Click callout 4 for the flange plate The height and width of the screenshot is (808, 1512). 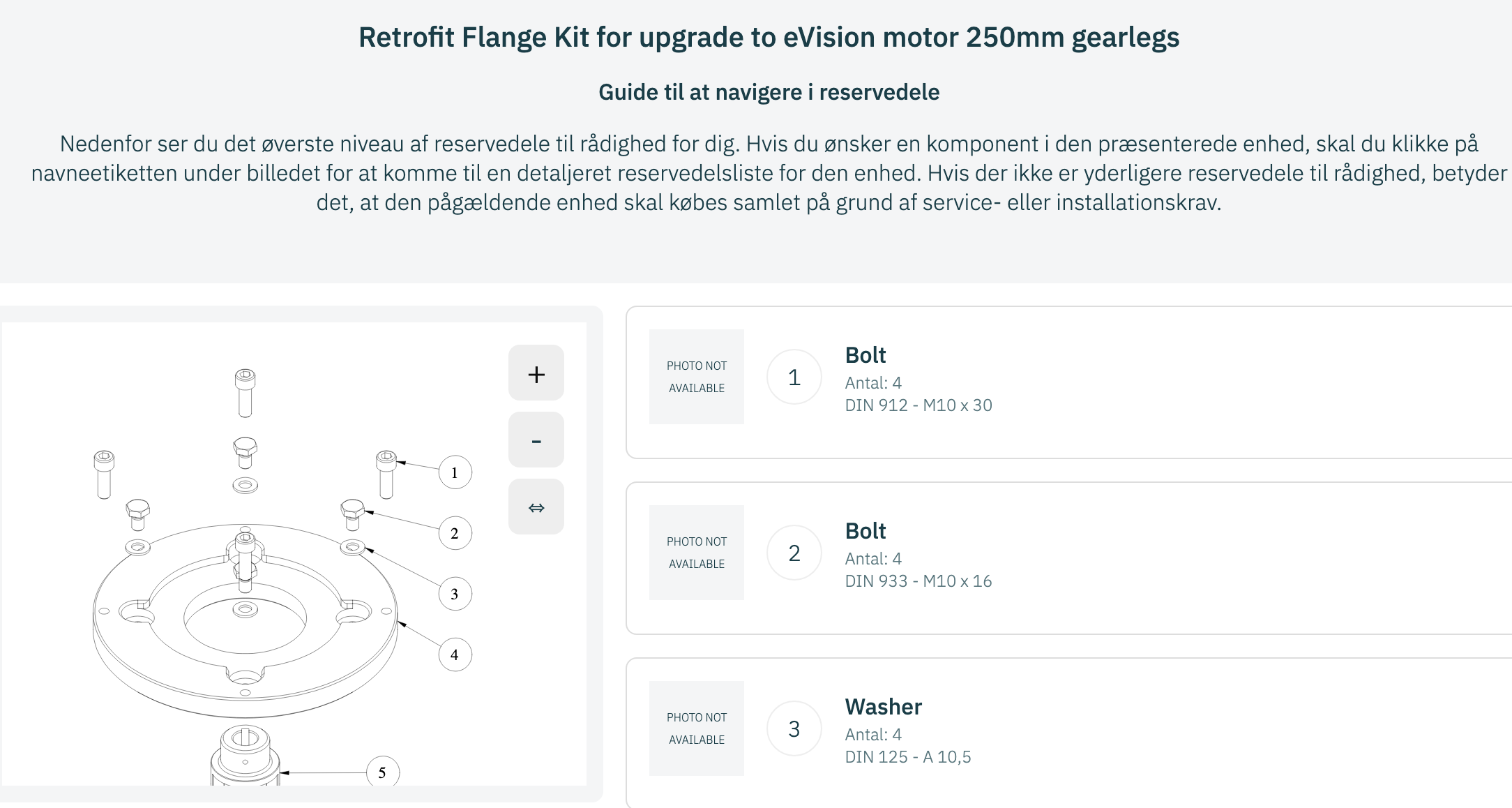(455, 655)
